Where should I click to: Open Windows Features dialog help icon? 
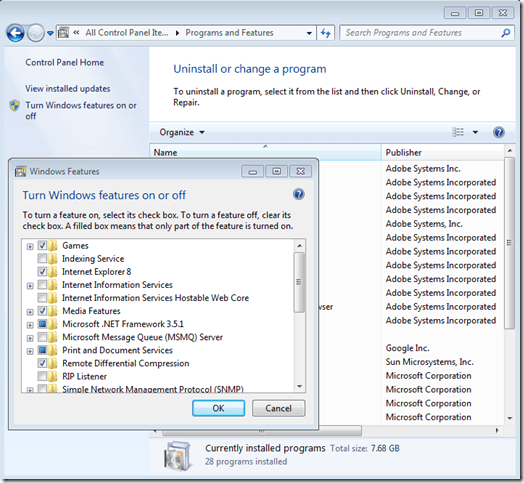[298, 194]
